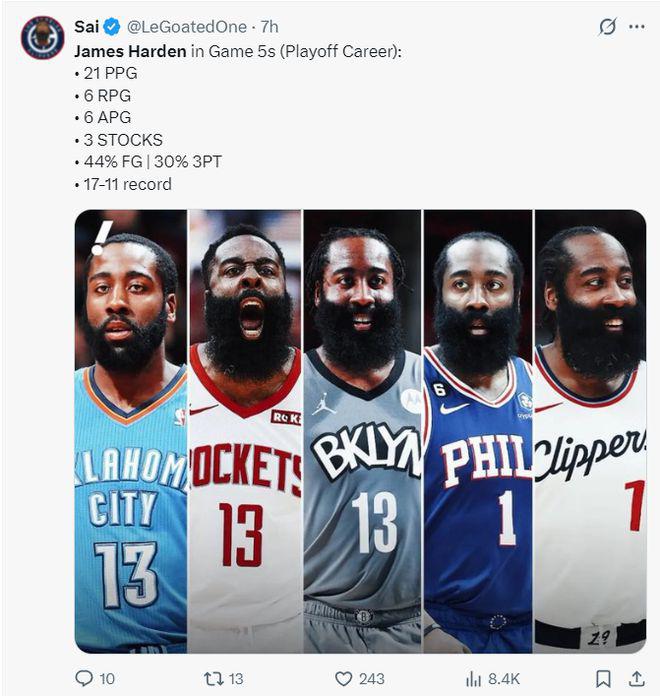Open the @LeGoatedOne handle link

pos(187,27)
